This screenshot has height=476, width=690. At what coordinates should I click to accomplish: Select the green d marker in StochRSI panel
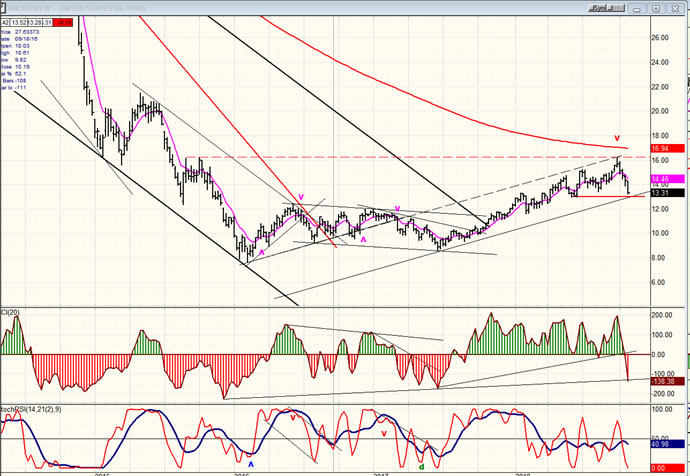point(421,466)
